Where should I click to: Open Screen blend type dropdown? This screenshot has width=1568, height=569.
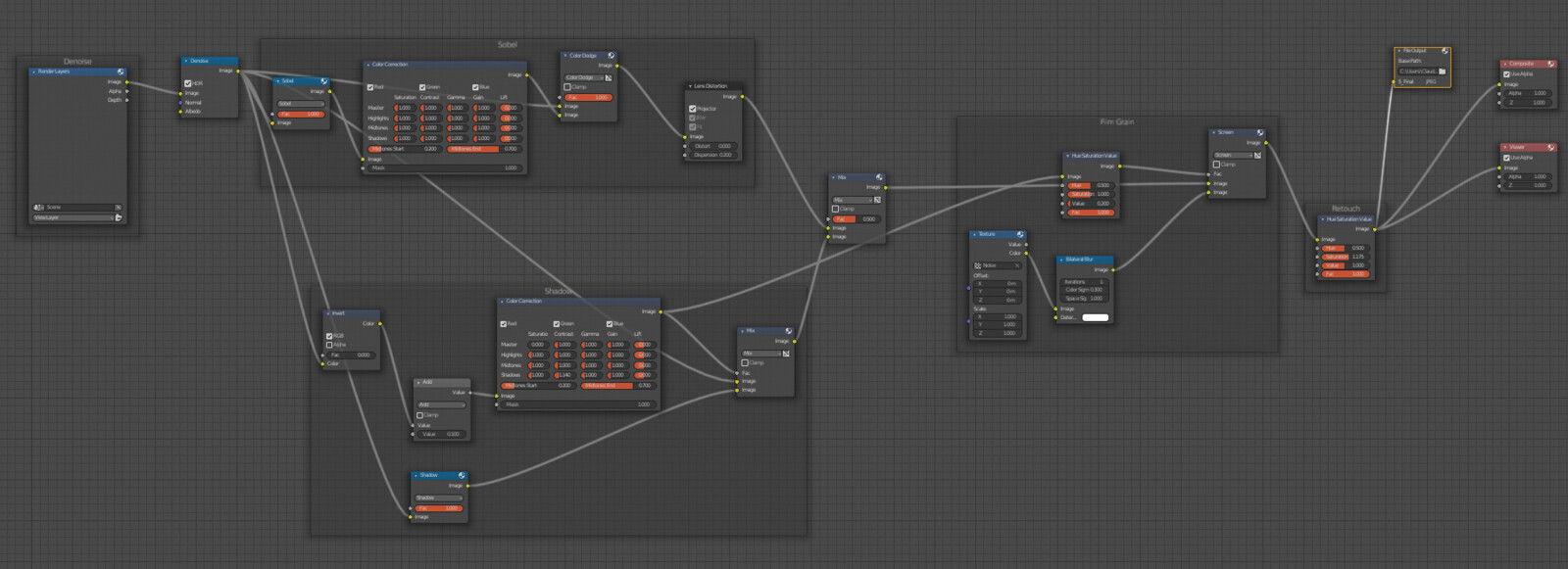tap(1232, 155)
